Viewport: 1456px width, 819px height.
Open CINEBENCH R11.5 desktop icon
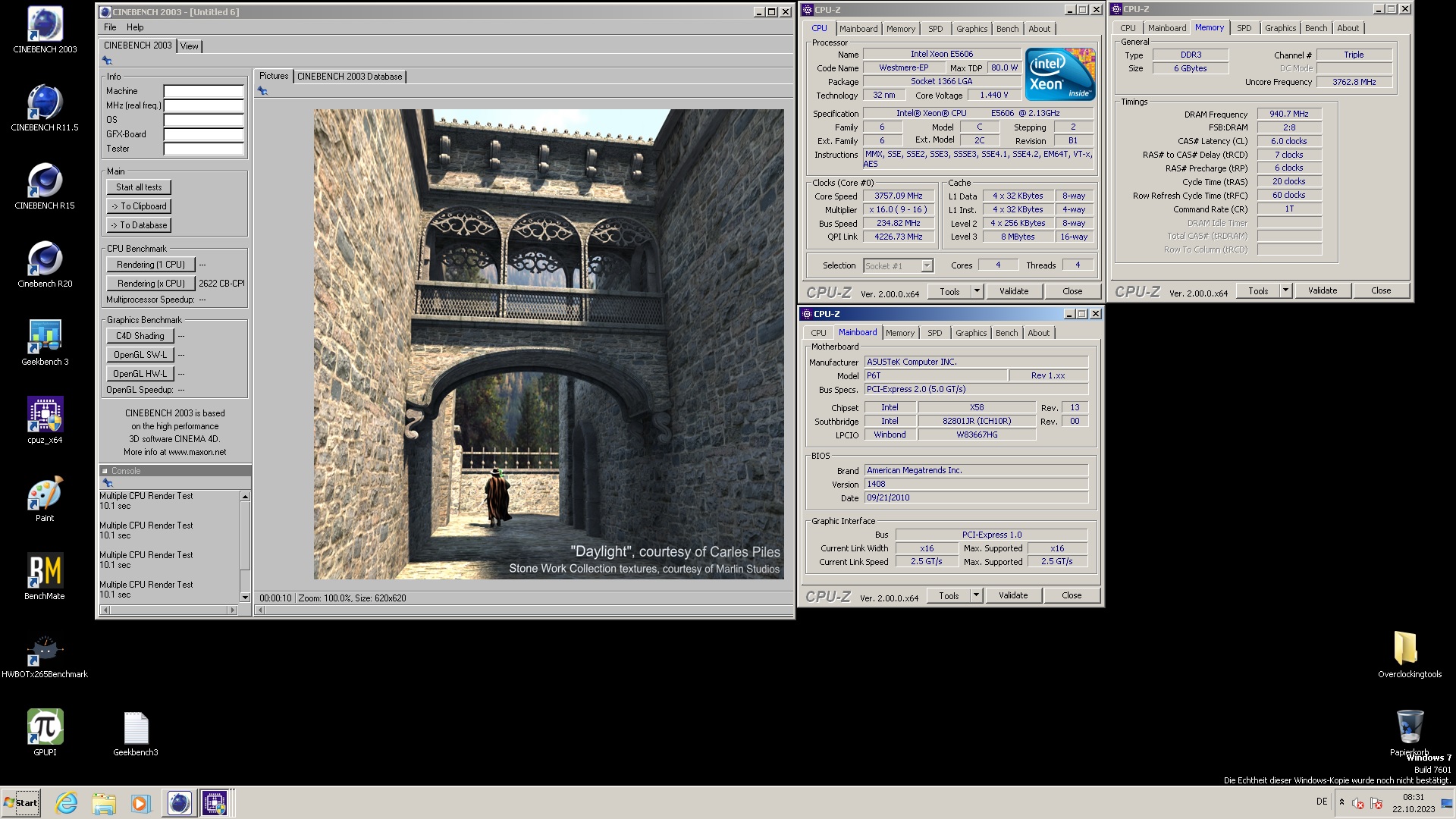[x=45, y=108]
